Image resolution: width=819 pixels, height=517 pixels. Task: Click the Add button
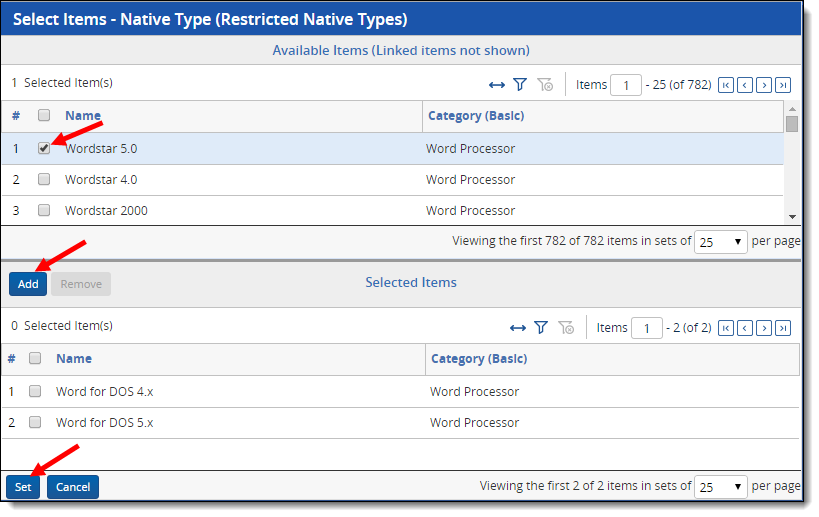coord(28,284)
